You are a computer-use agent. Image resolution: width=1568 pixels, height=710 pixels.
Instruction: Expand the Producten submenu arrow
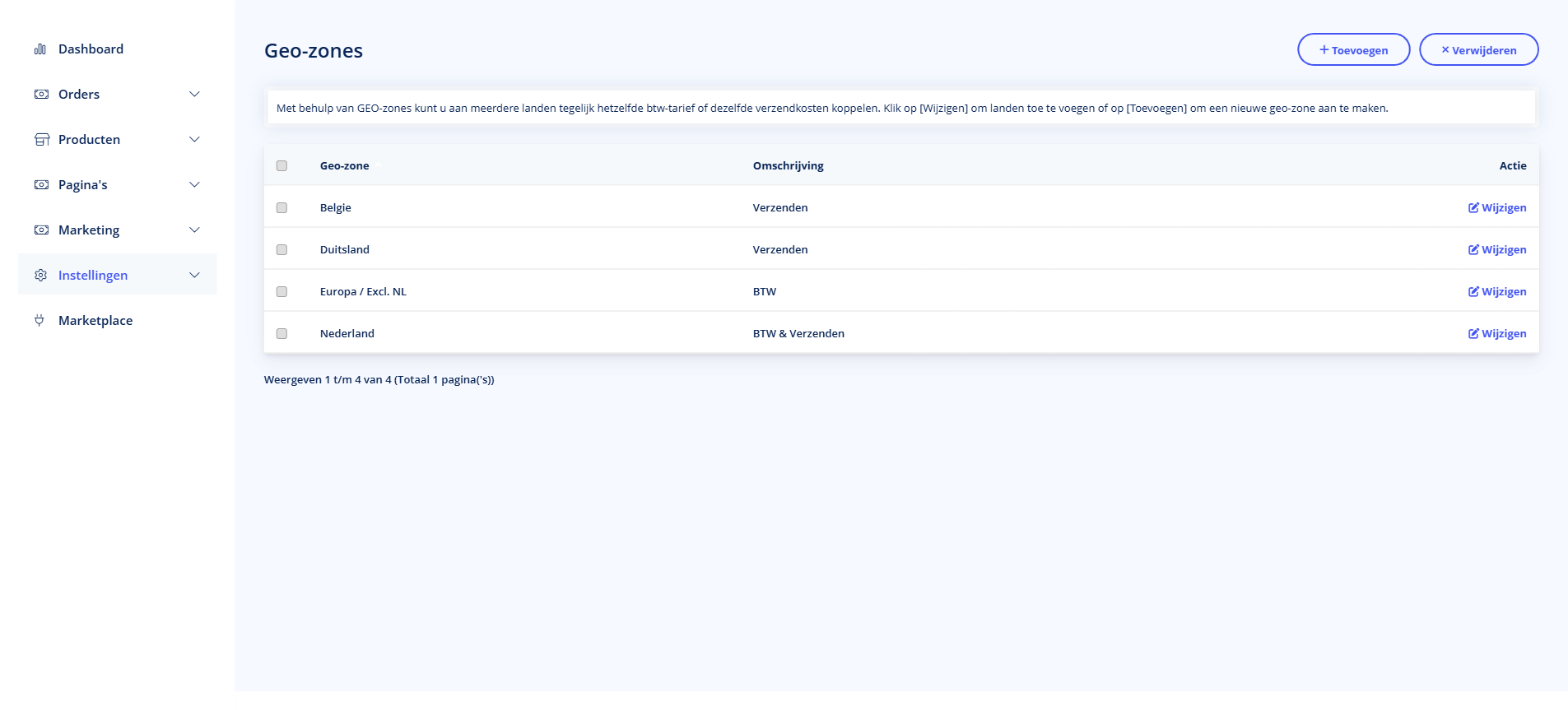click(194, 140)
